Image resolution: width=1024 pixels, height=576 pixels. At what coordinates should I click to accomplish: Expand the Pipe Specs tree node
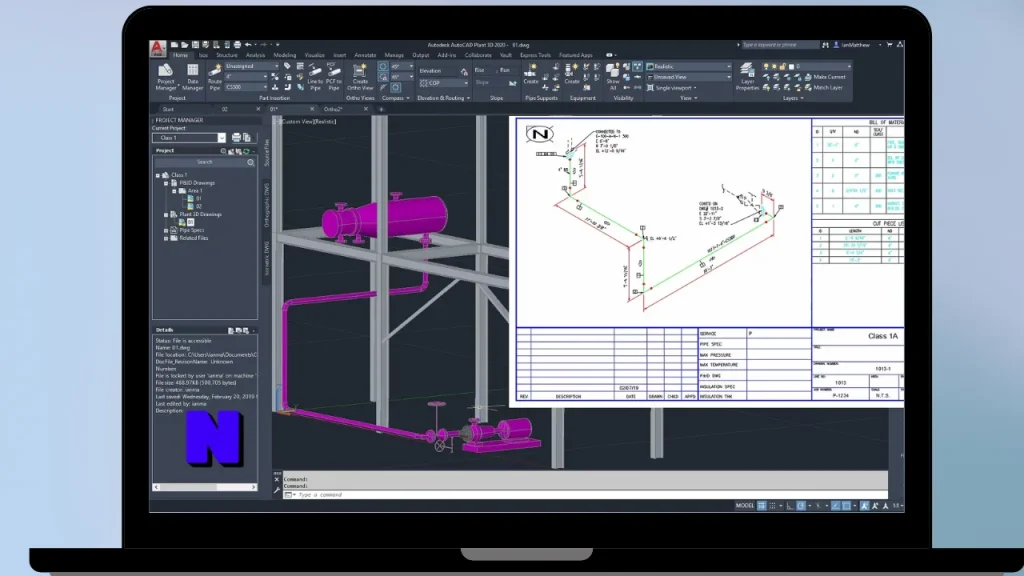point(166,231)
